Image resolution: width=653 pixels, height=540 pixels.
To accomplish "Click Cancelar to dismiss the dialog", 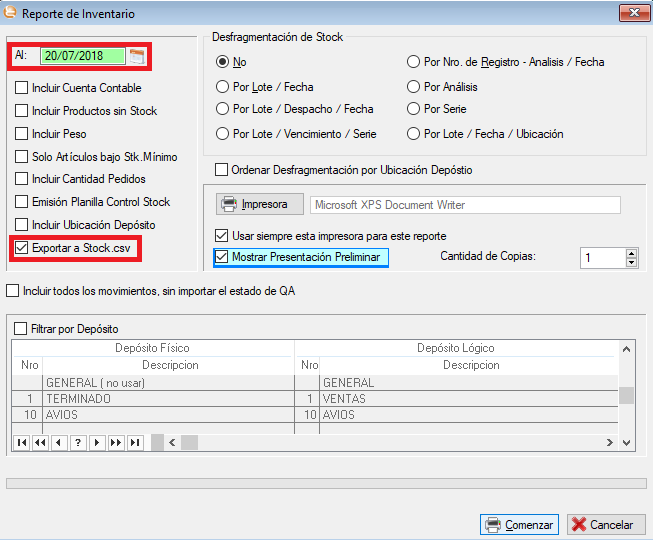I will pyautogui.click(x=605, y=524).
